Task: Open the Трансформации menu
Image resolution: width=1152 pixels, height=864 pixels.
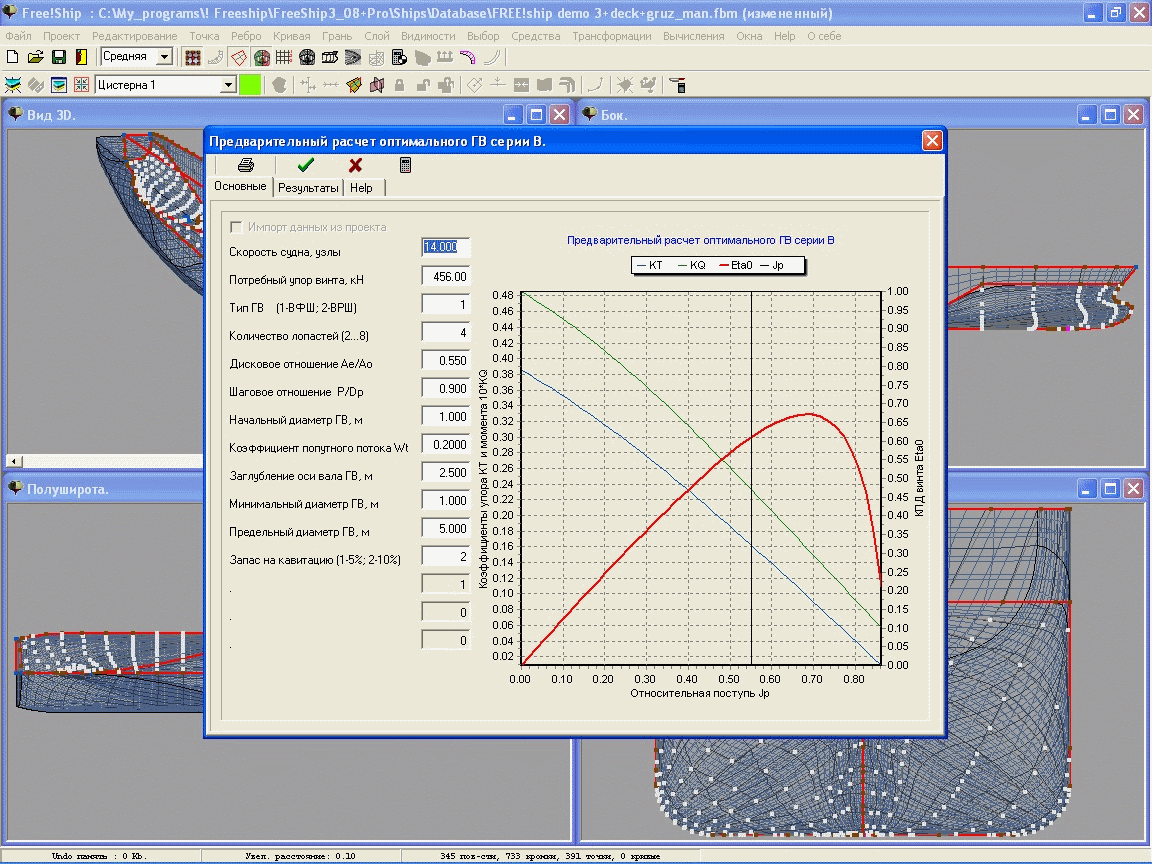Action: pyautogui.click(x=612, y=36)
